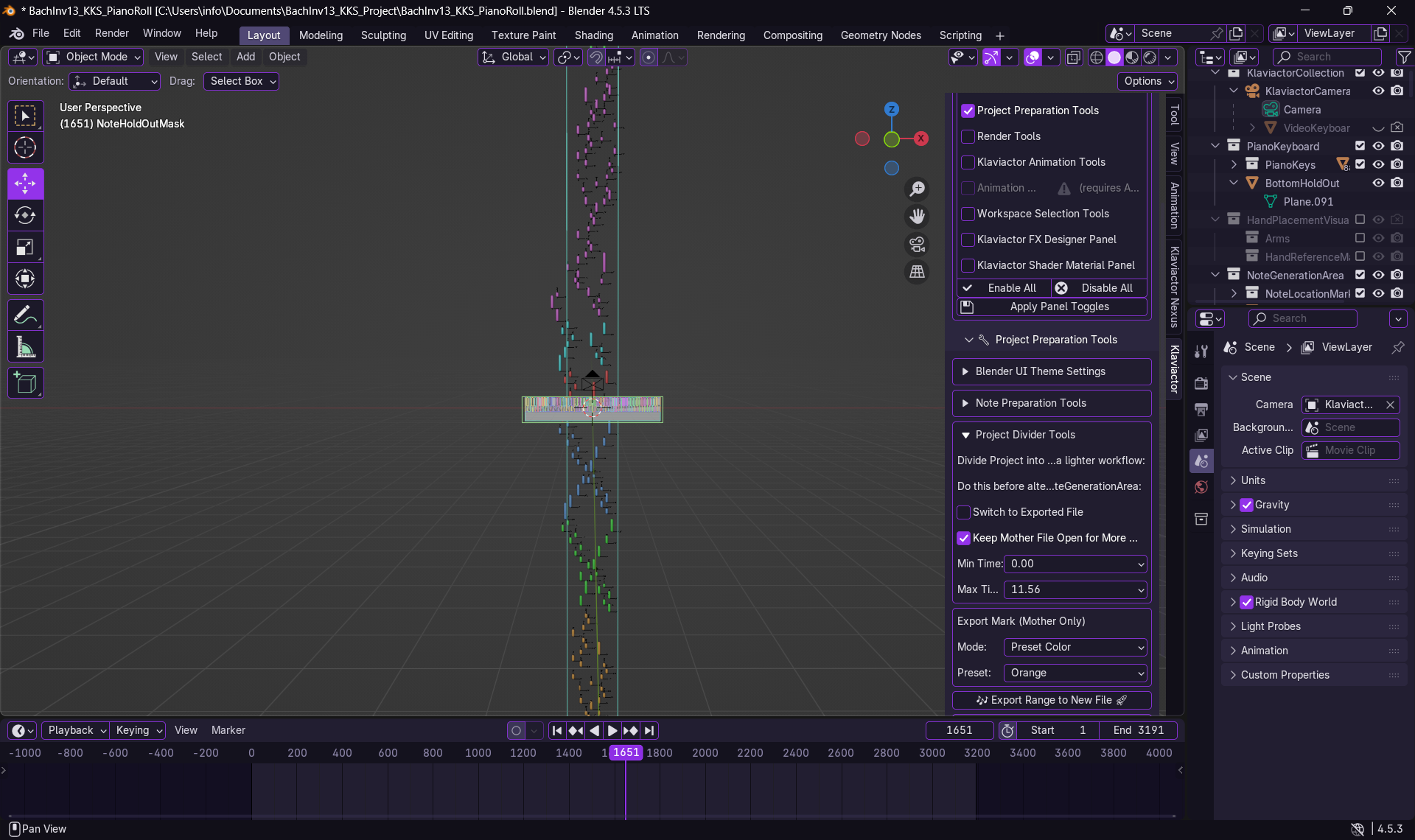This screenshot has height=840, width=1415.
Task: Enable the Render Tools checkbox
Action: (x=968, y=136)
